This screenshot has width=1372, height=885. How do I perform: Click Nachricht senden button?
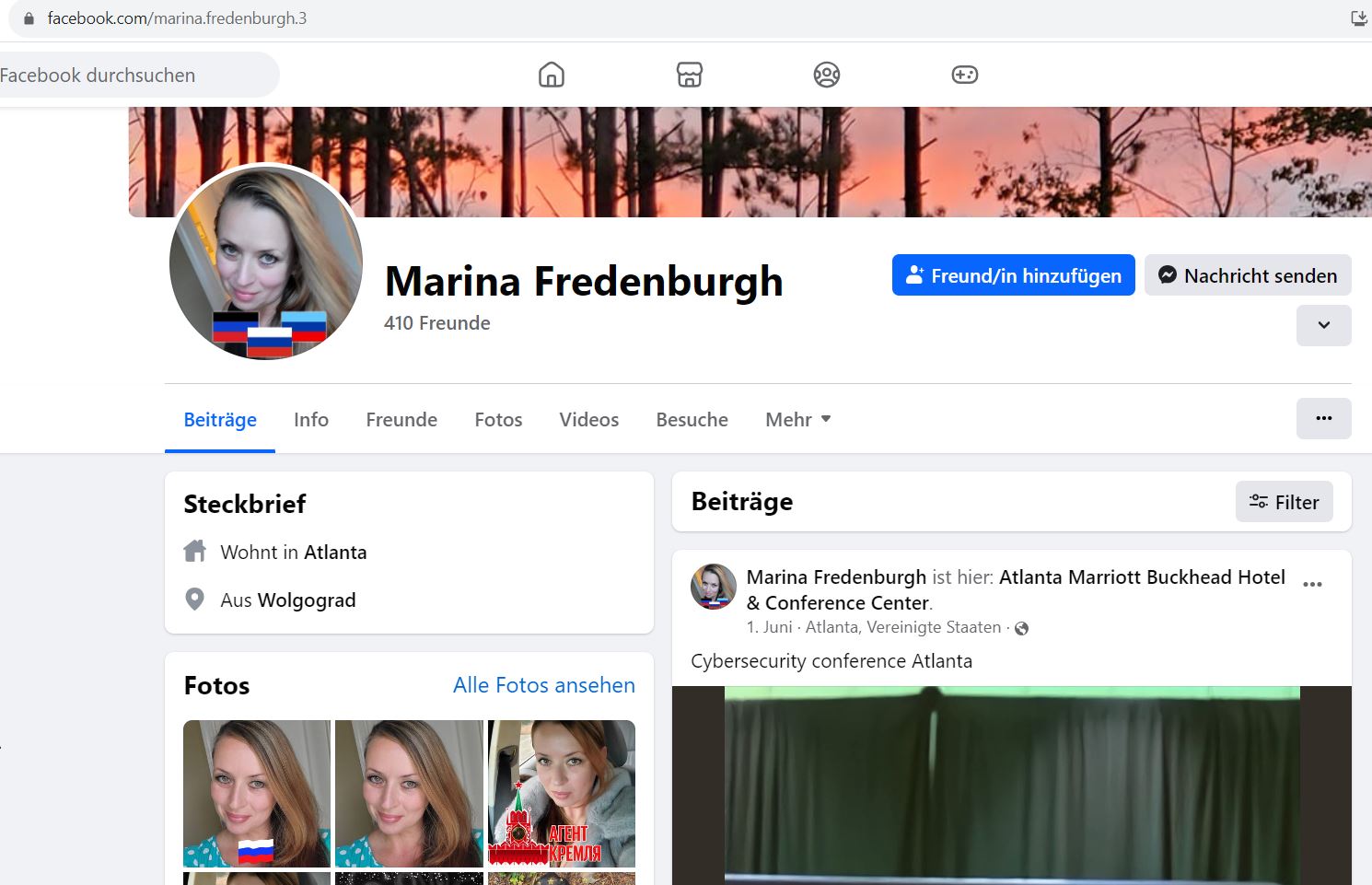[1248, 275]
